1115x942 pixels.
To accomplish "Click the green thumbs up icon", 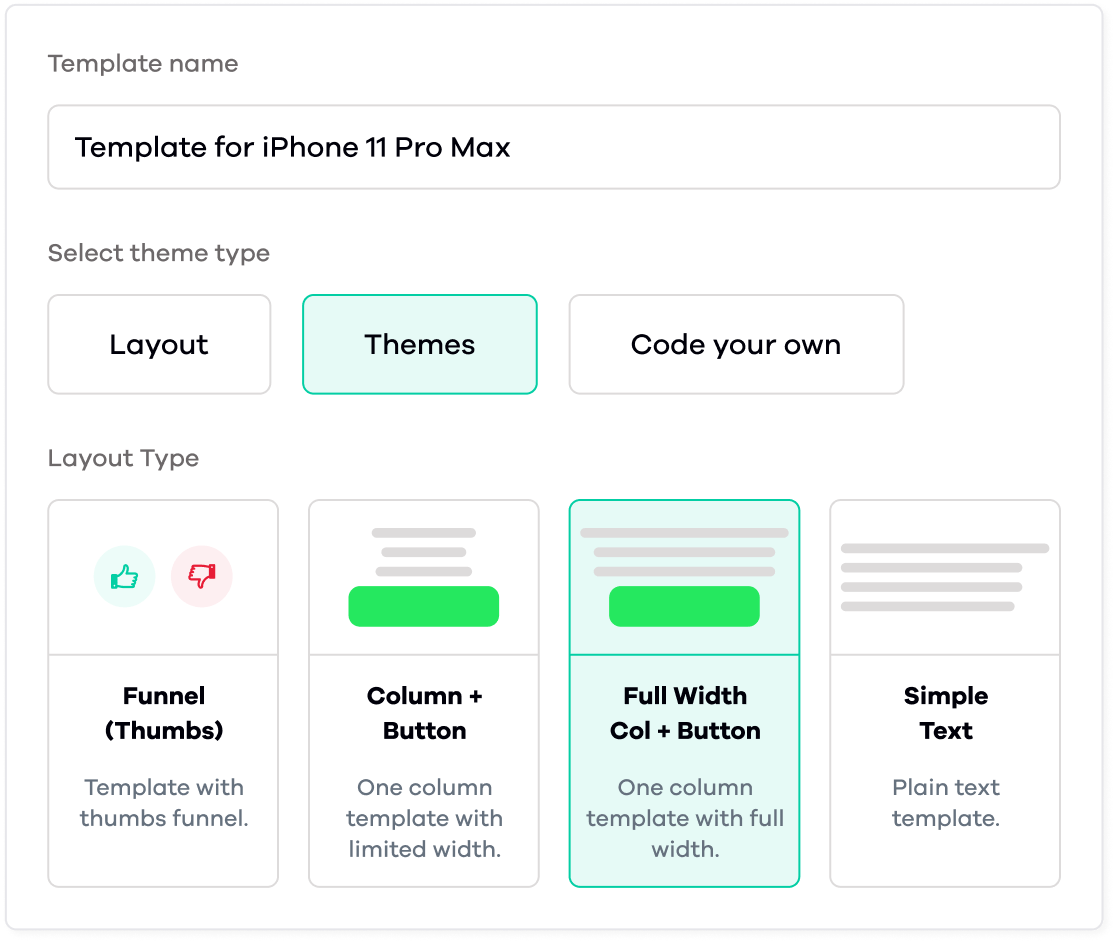I will [x=124, y=577].
